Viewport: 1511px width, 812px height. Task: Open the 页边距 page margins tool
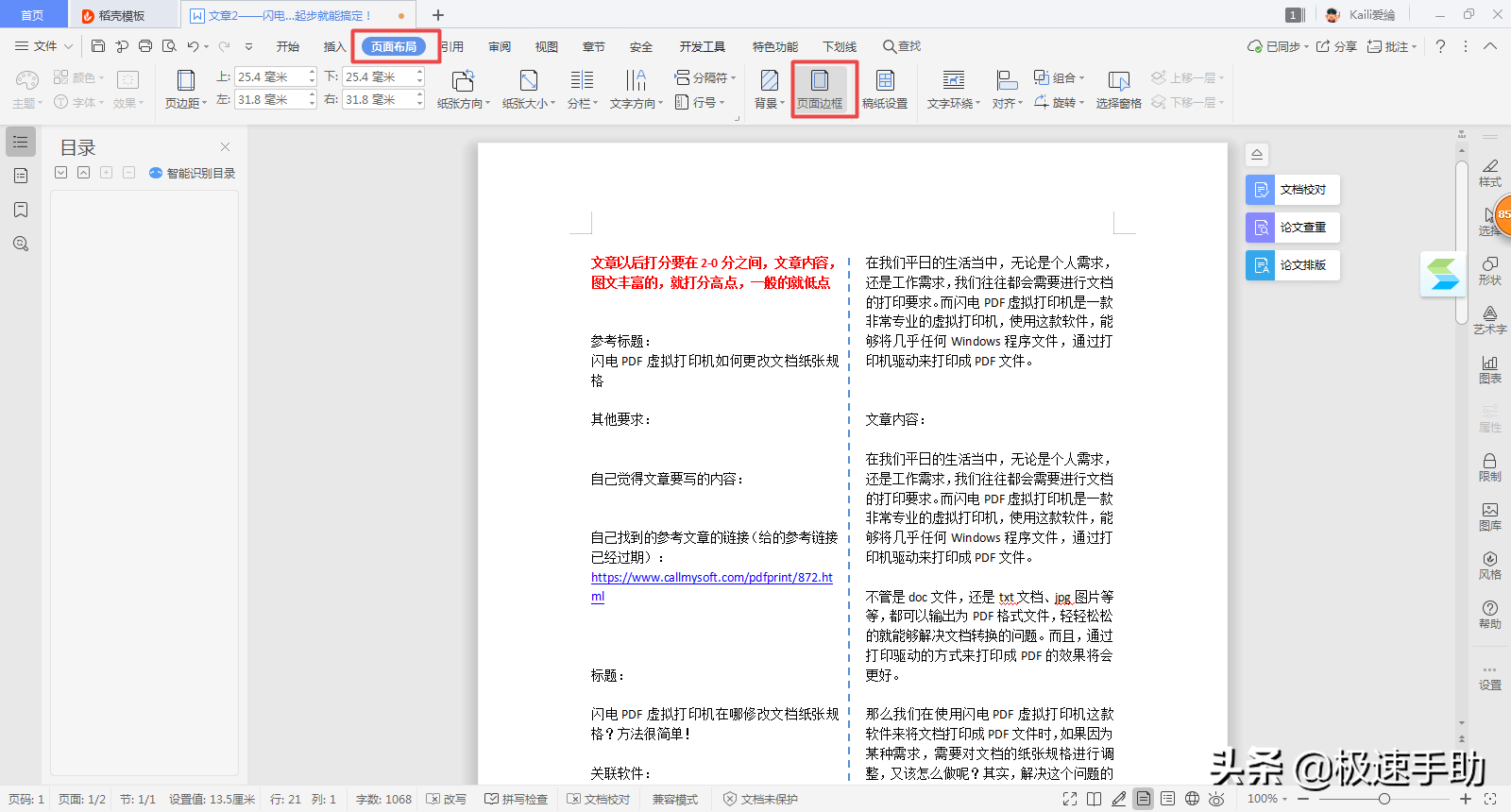click(x=185, y=89)
